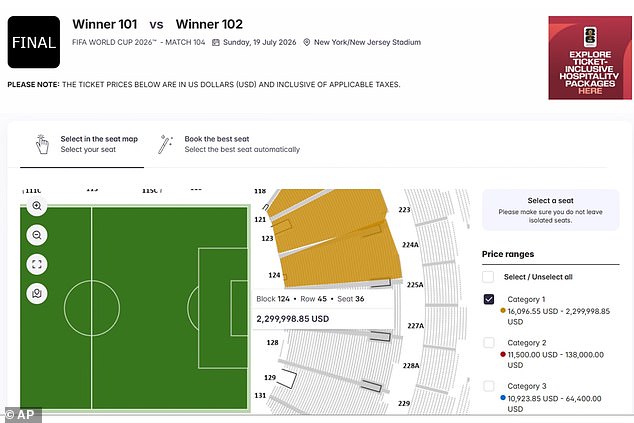Click the magic wand best-seat icon
The height and width of the screenshot is (423, 634).
tap(166, 144)
